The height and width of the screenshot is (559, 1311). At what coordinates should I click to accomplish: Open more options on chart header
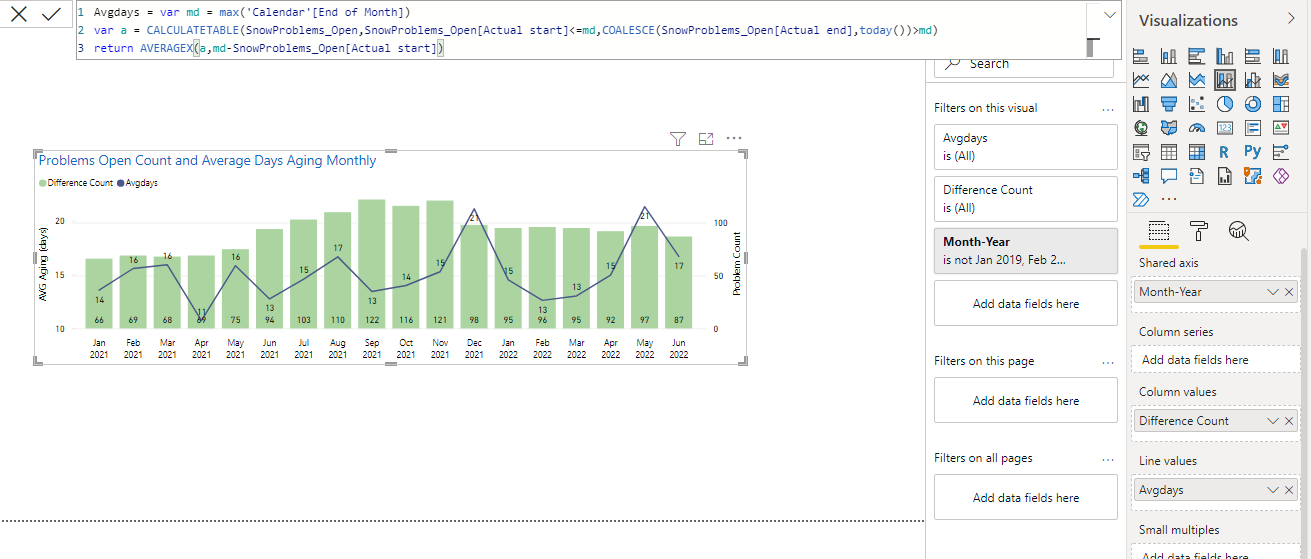tap(734, 139)
